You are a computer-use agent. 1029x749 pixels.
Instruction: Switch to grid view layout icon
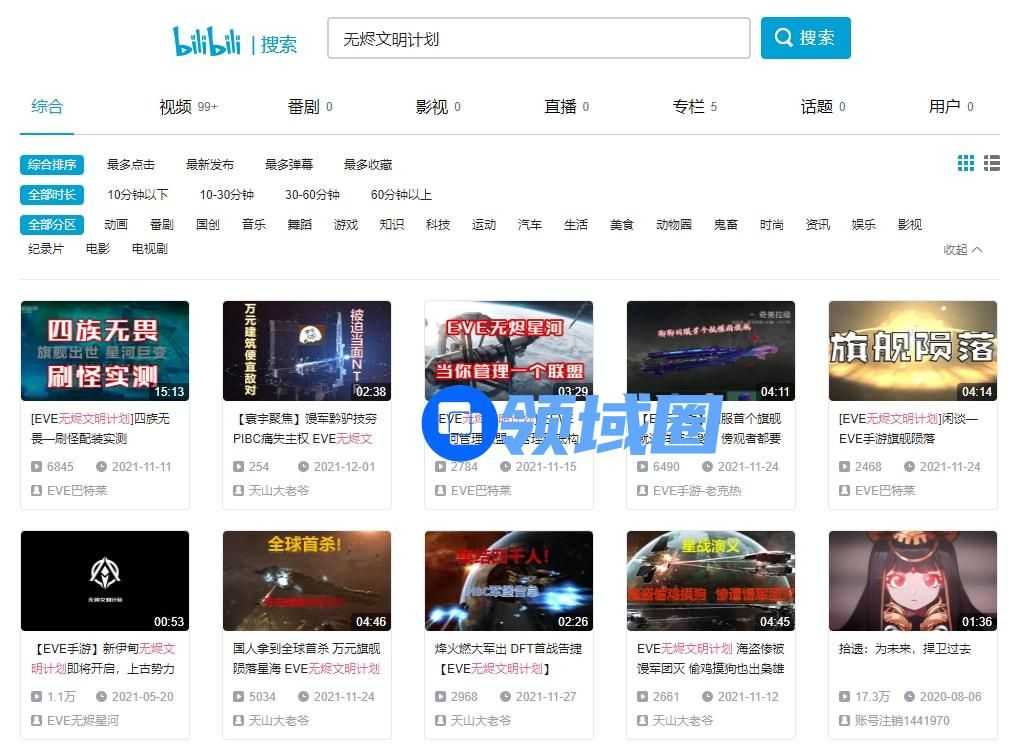[x=965, y=163]
